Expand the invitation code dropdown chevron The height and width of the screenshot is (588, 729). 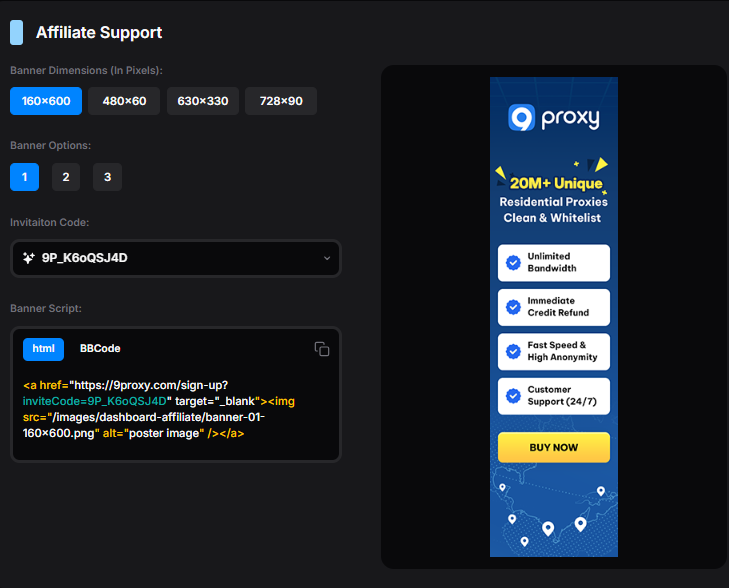click(x=327, y=258)
